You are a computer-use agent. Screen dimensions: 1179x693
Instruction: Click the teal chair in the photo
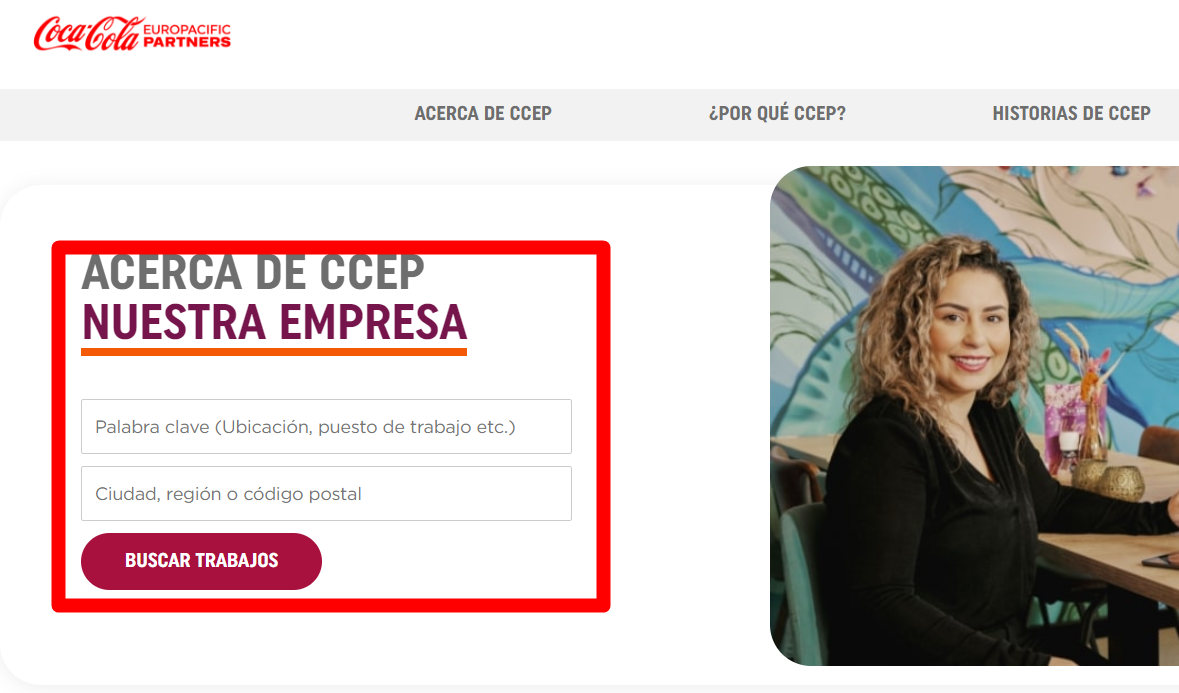coord(801,571)
